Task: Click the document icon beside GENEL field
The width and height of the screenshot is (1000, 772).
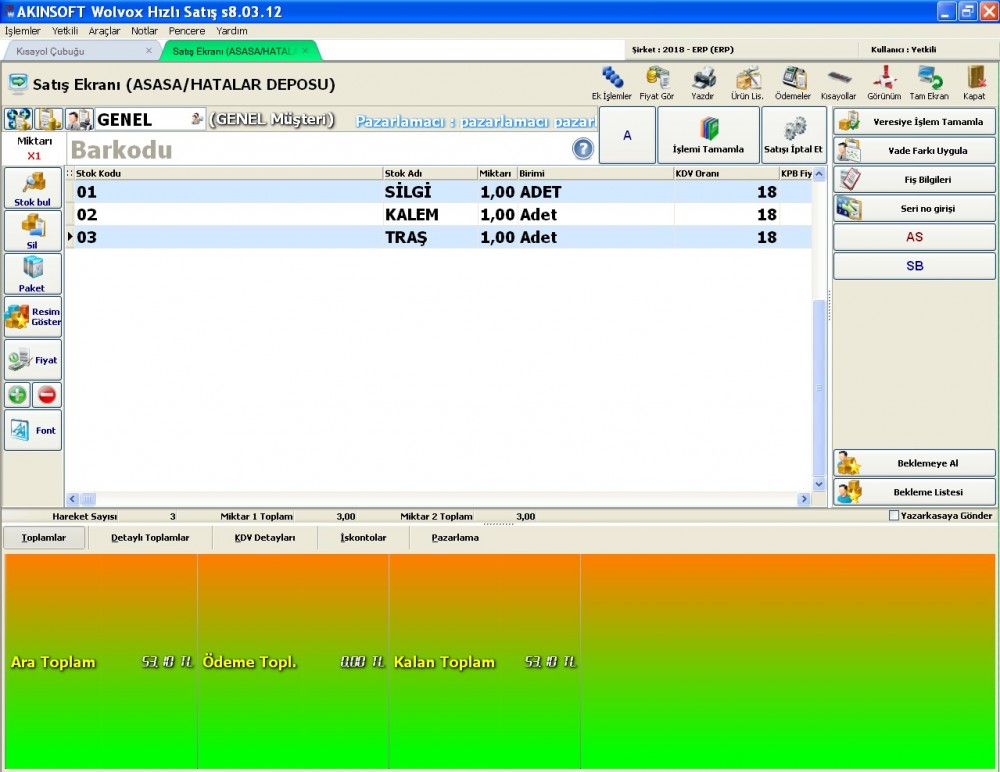Action: click(x=48, y=119)
